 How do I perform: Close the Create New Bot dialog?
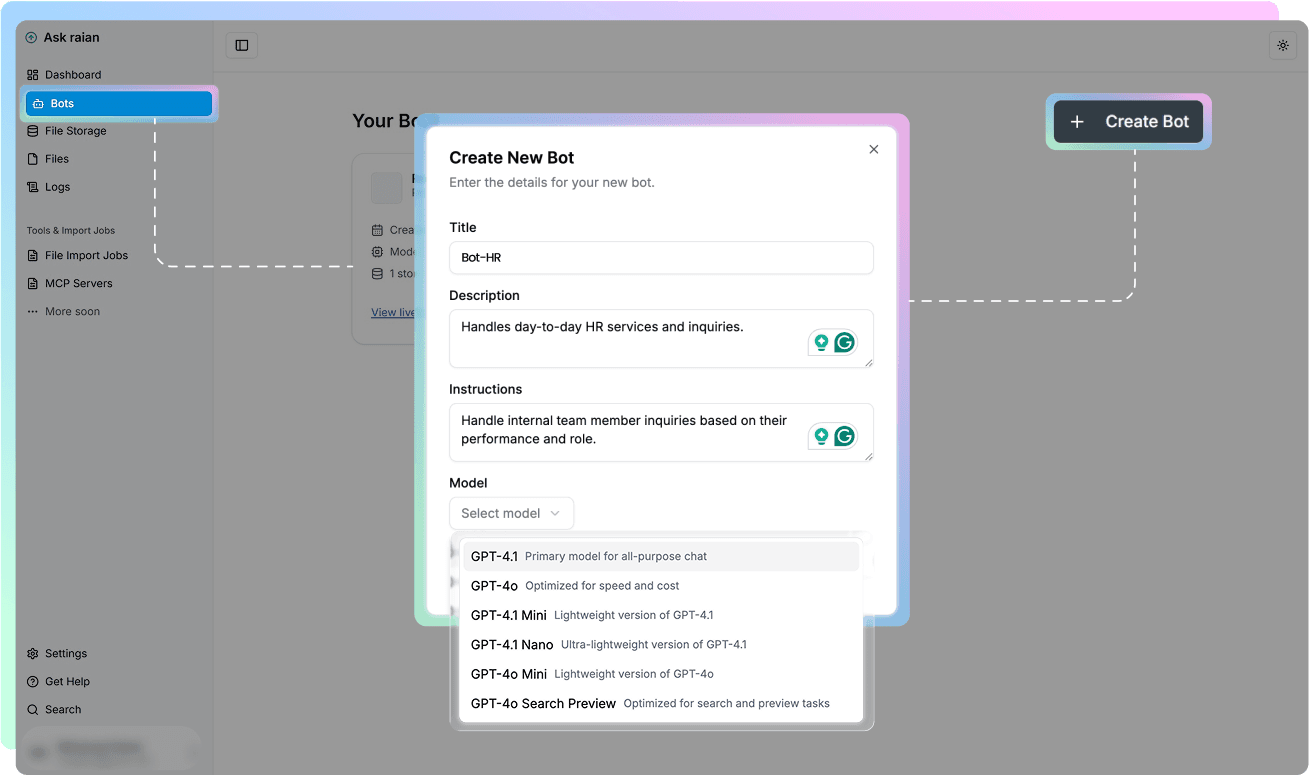coord(873,149)
